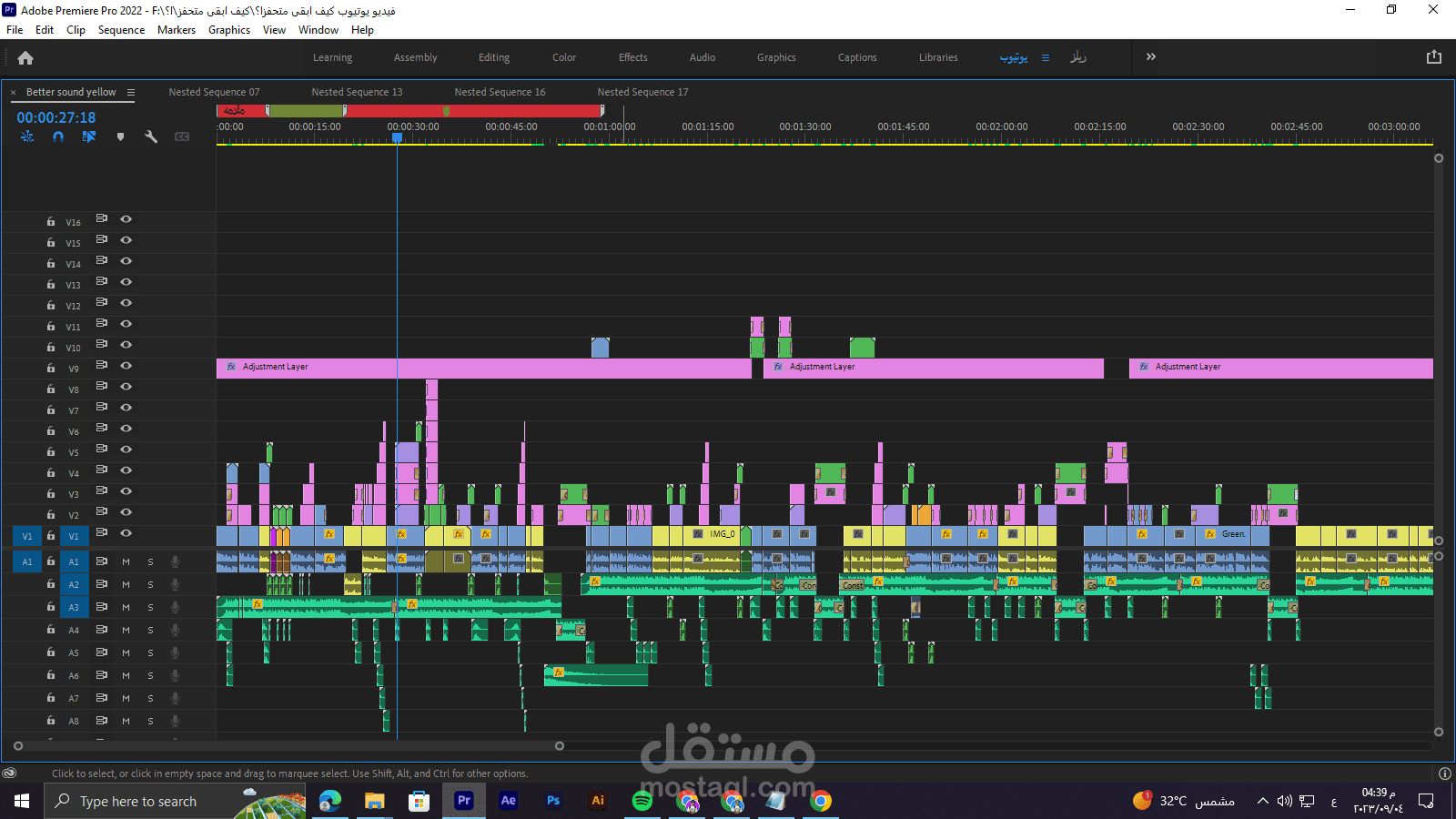The width and height of the screenshot is (1456, 819).
Task: Lock the A3 audio track
Action: (51, 607)
